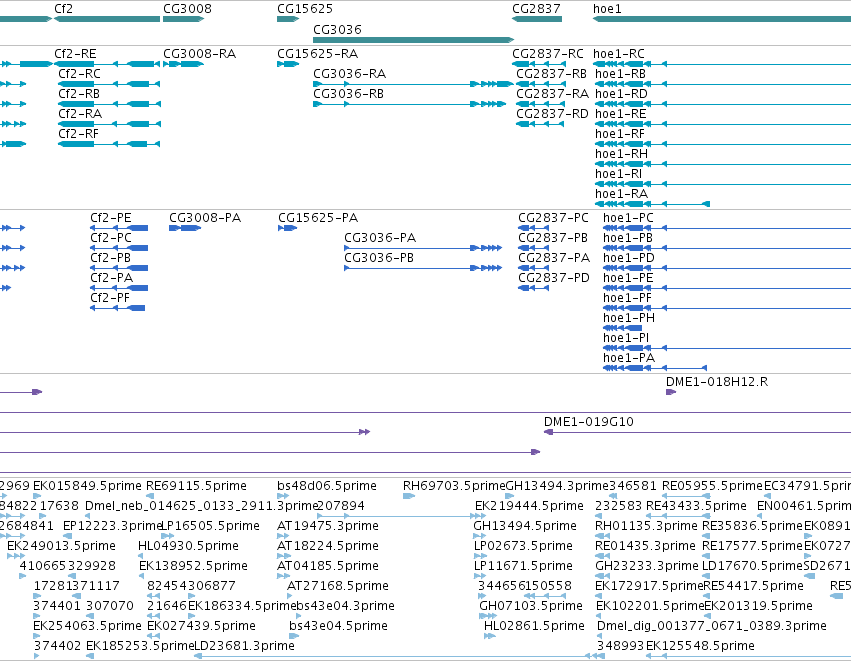Screen dimensions: 851x661
Task: Click protein Cf2-PF label
Action: tap(110, 298)
